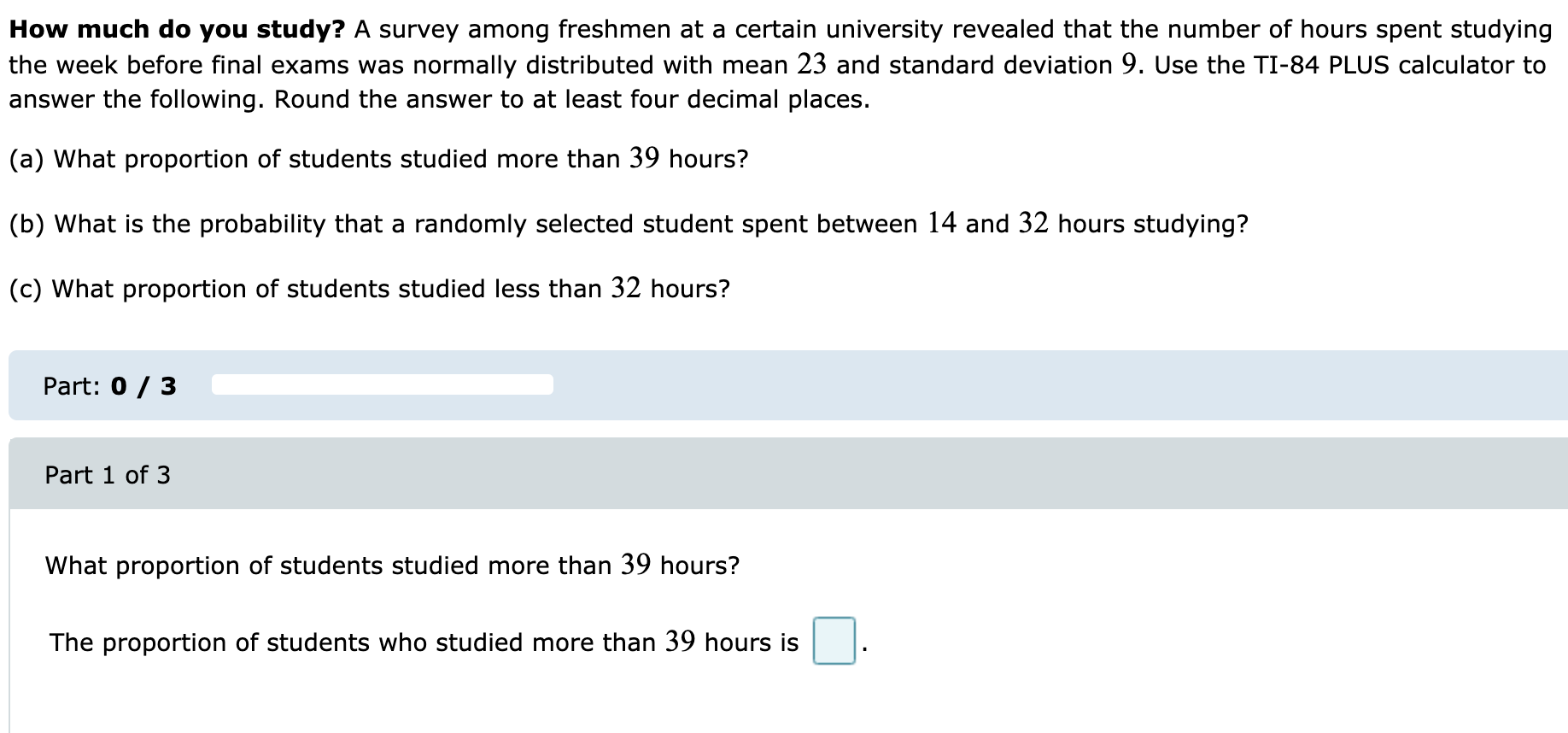Click the white progress bar beside Part 0 / 3
This screenshot has width=1568, height=733.
coord(383,384)
